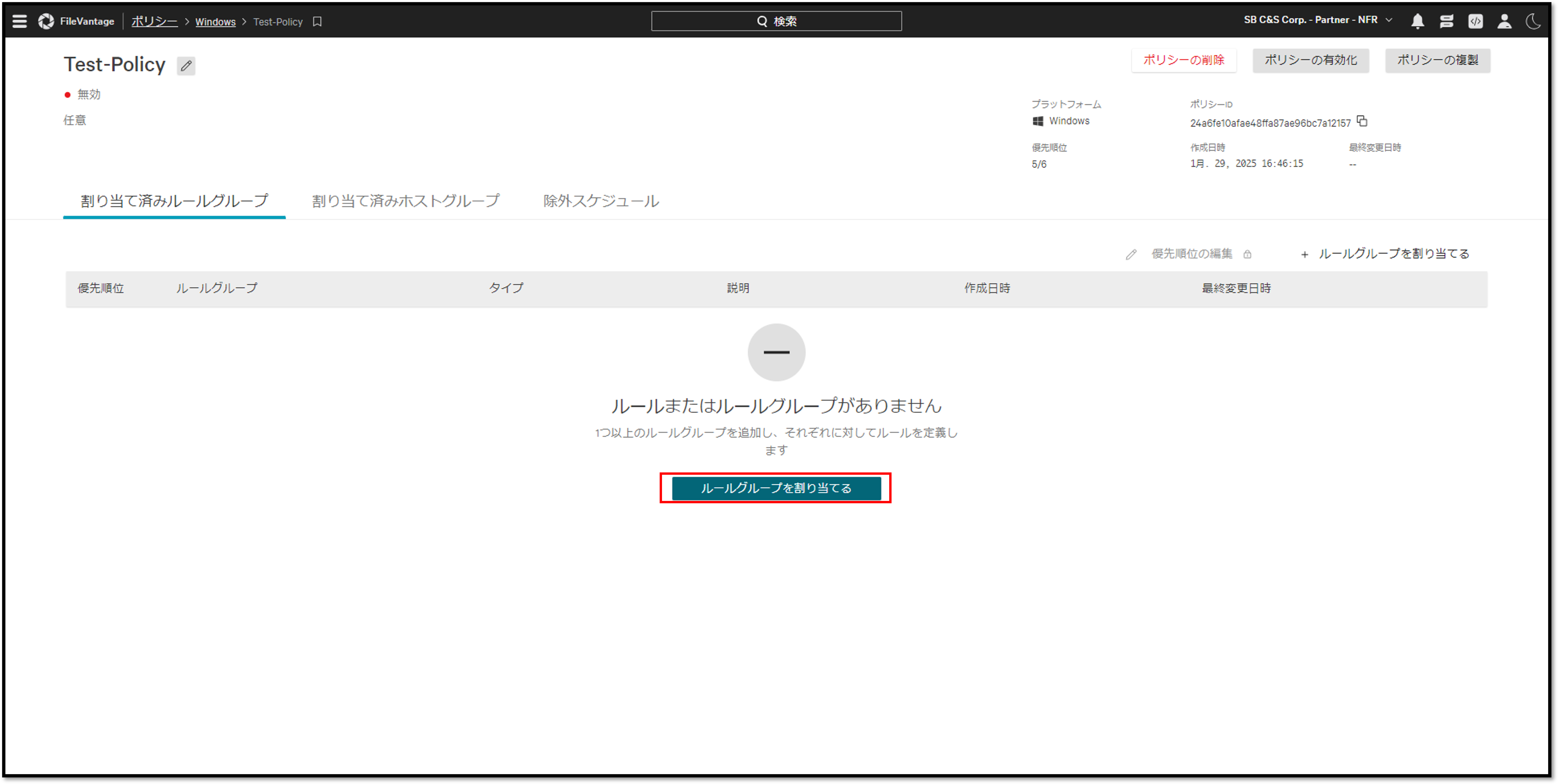Screen dimensions: 1558x784
Task: Open the code/API icon in header
Action: [1475, 21]
